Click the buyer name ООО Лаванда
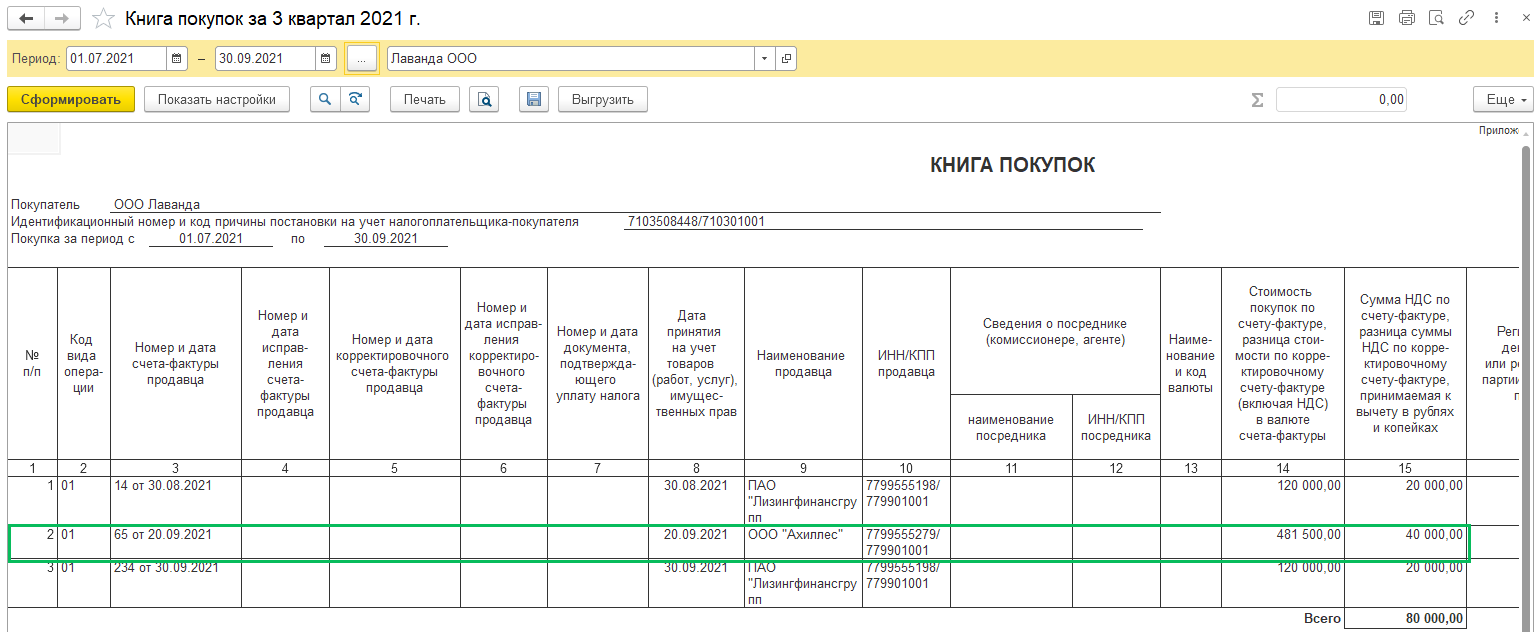 click(156, 205)
